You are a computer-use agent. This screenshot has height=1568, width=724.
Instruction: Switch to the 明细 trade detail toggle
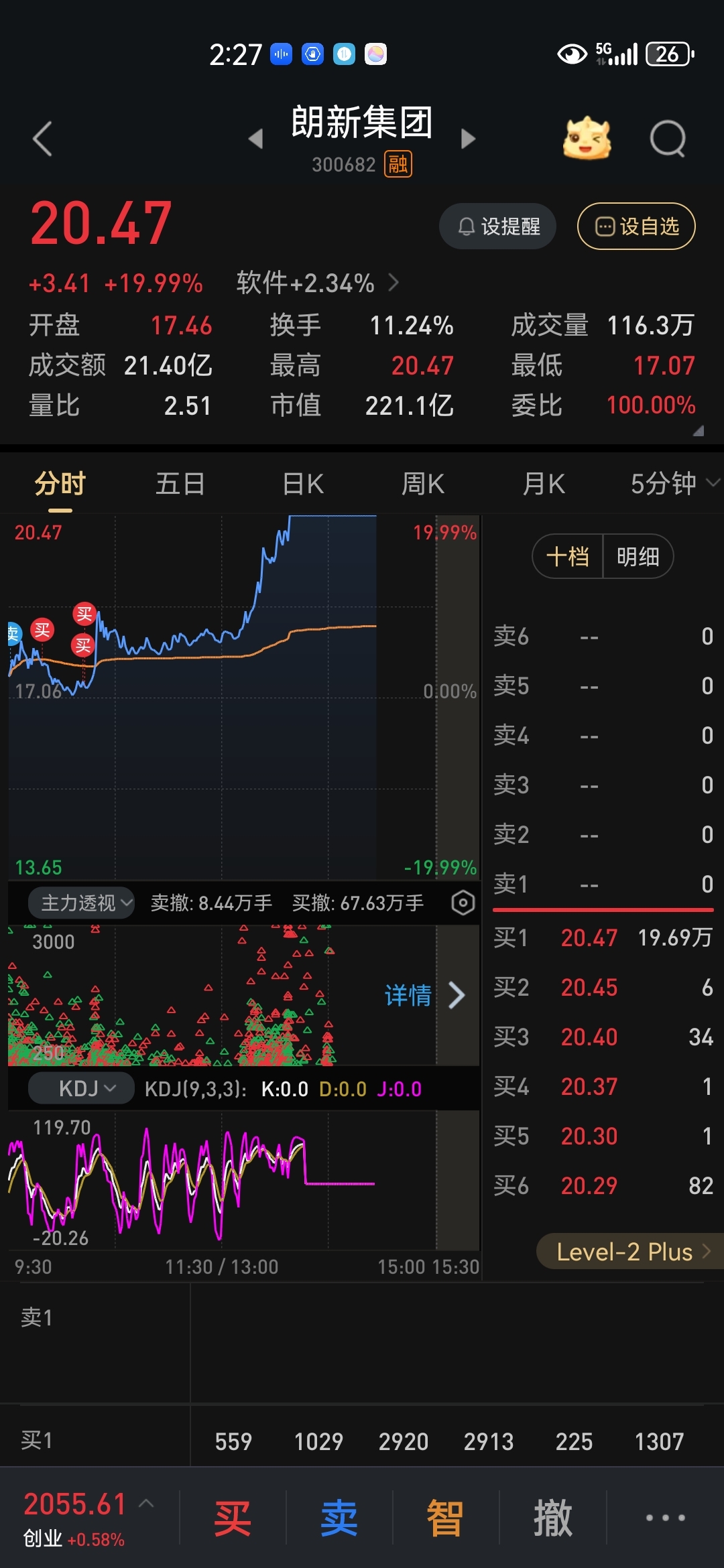point(638,556)
